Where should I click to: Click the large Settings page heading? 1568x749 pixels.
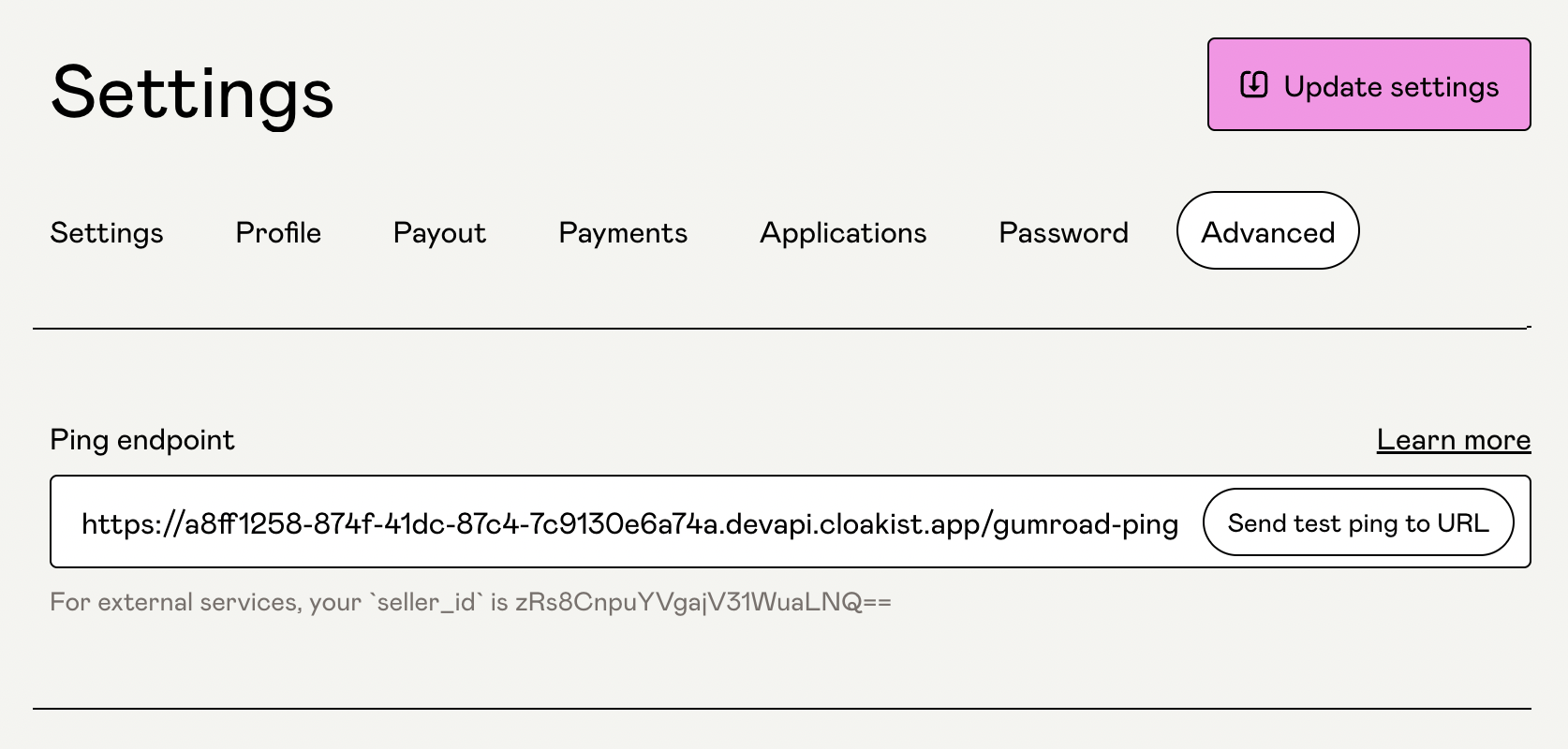[192, 93]
